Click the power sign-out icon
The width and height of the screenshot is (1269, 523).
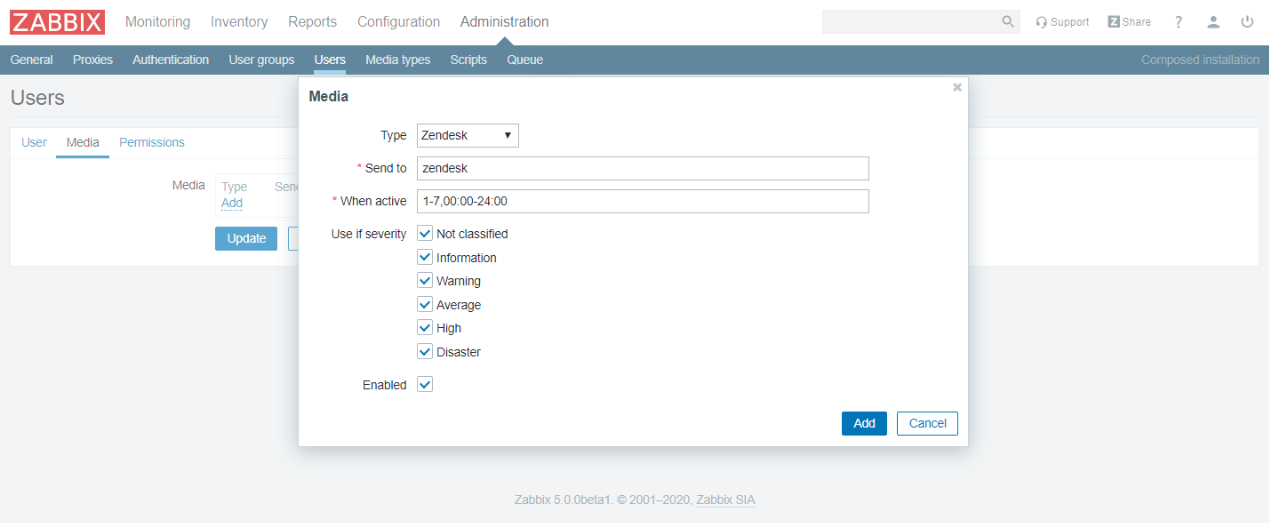click(1247, 22)
